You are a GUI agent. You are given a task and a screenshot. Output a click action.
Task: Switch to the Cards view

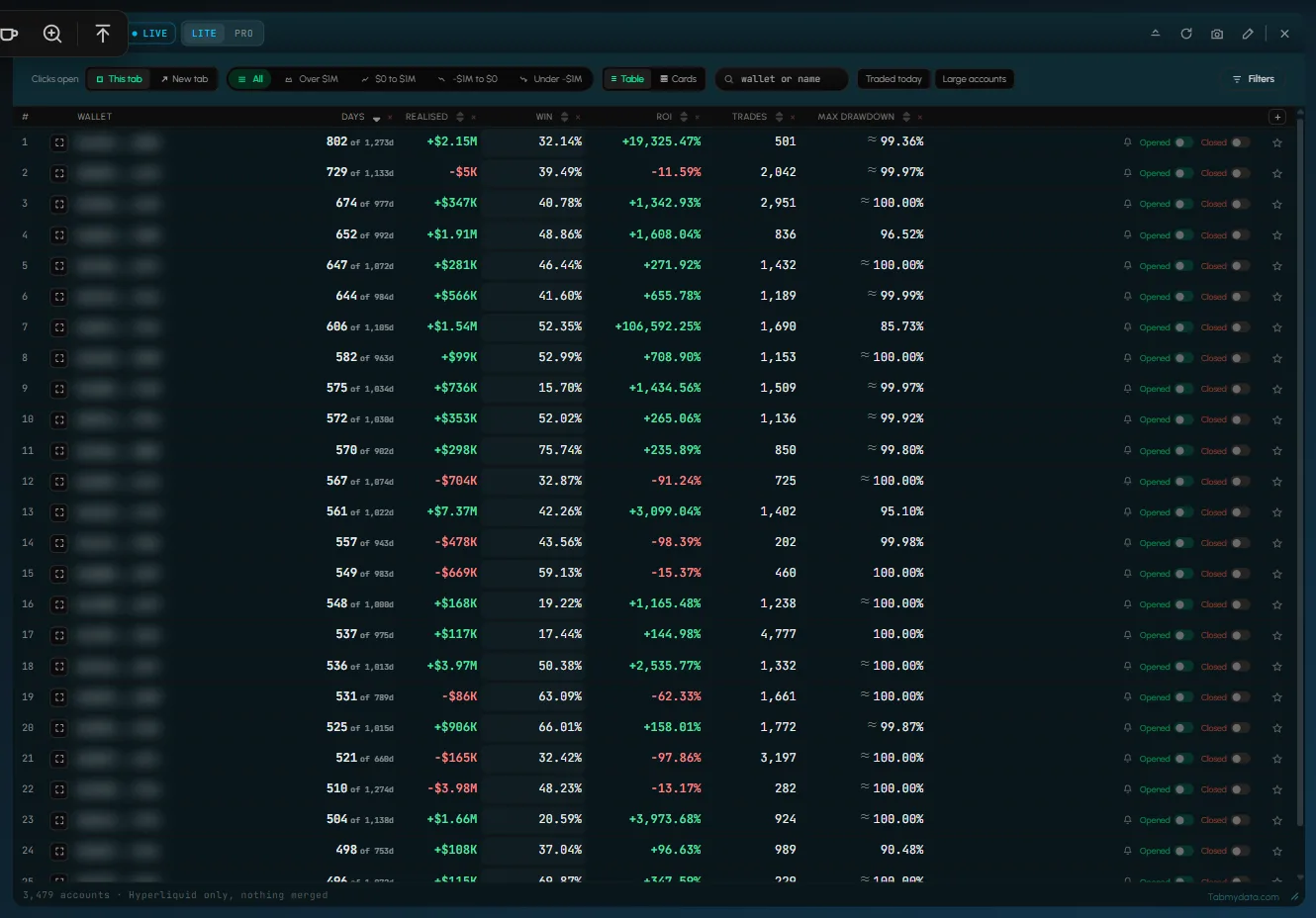678,79
